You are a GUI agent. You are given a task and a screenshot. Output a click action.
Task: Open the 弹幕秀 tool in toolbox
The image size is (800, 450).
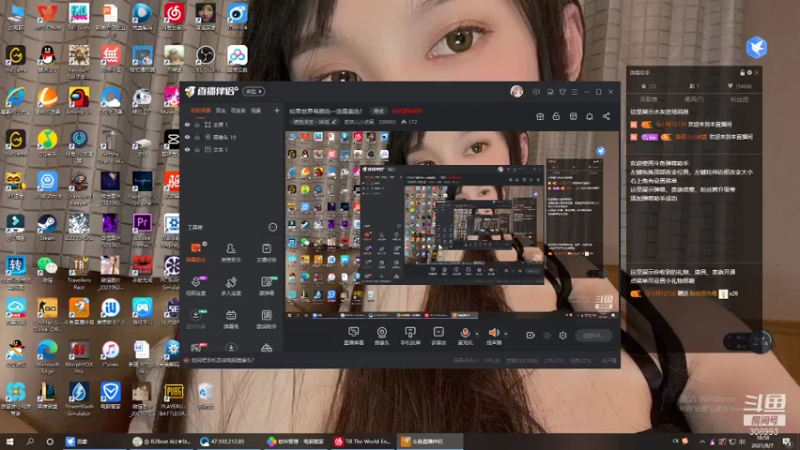(x=231, y=319)
